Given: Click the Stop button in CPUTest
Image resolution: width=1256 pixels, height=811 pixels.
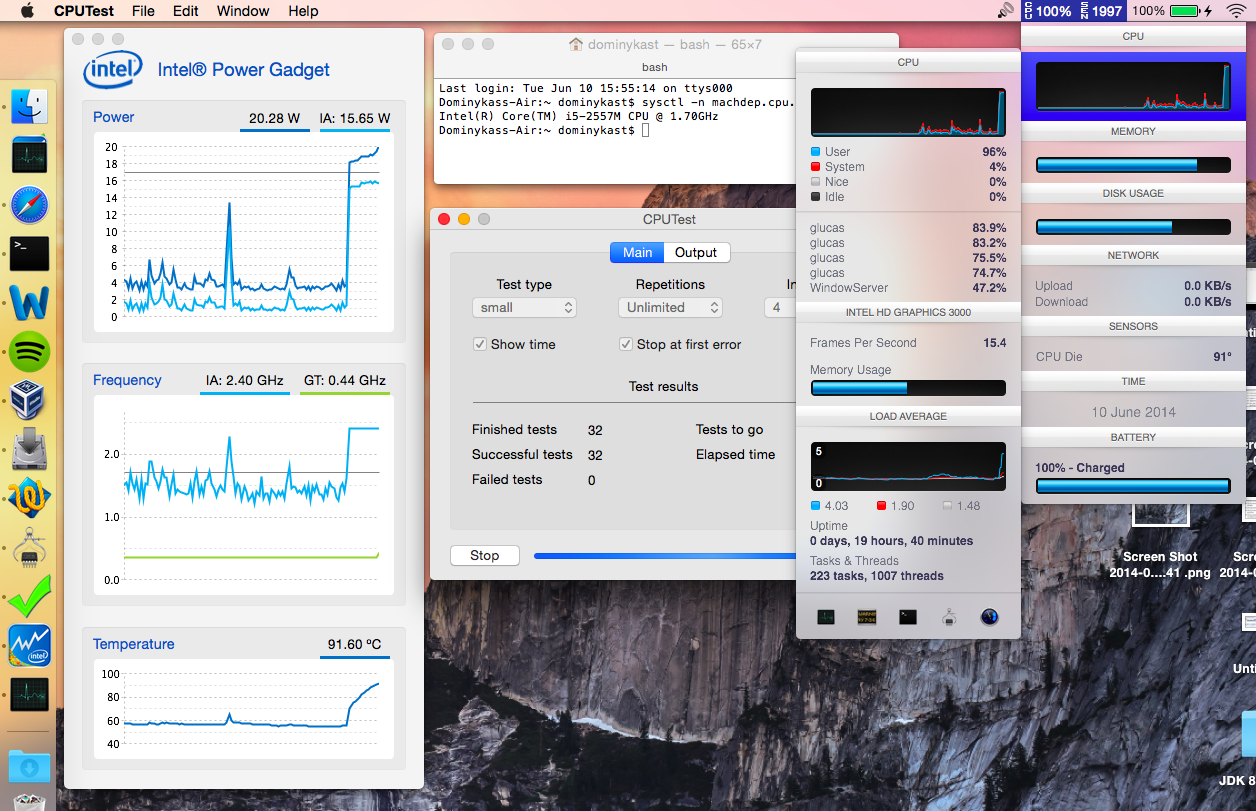Looking at the screenshot, I should pos(485,555).
